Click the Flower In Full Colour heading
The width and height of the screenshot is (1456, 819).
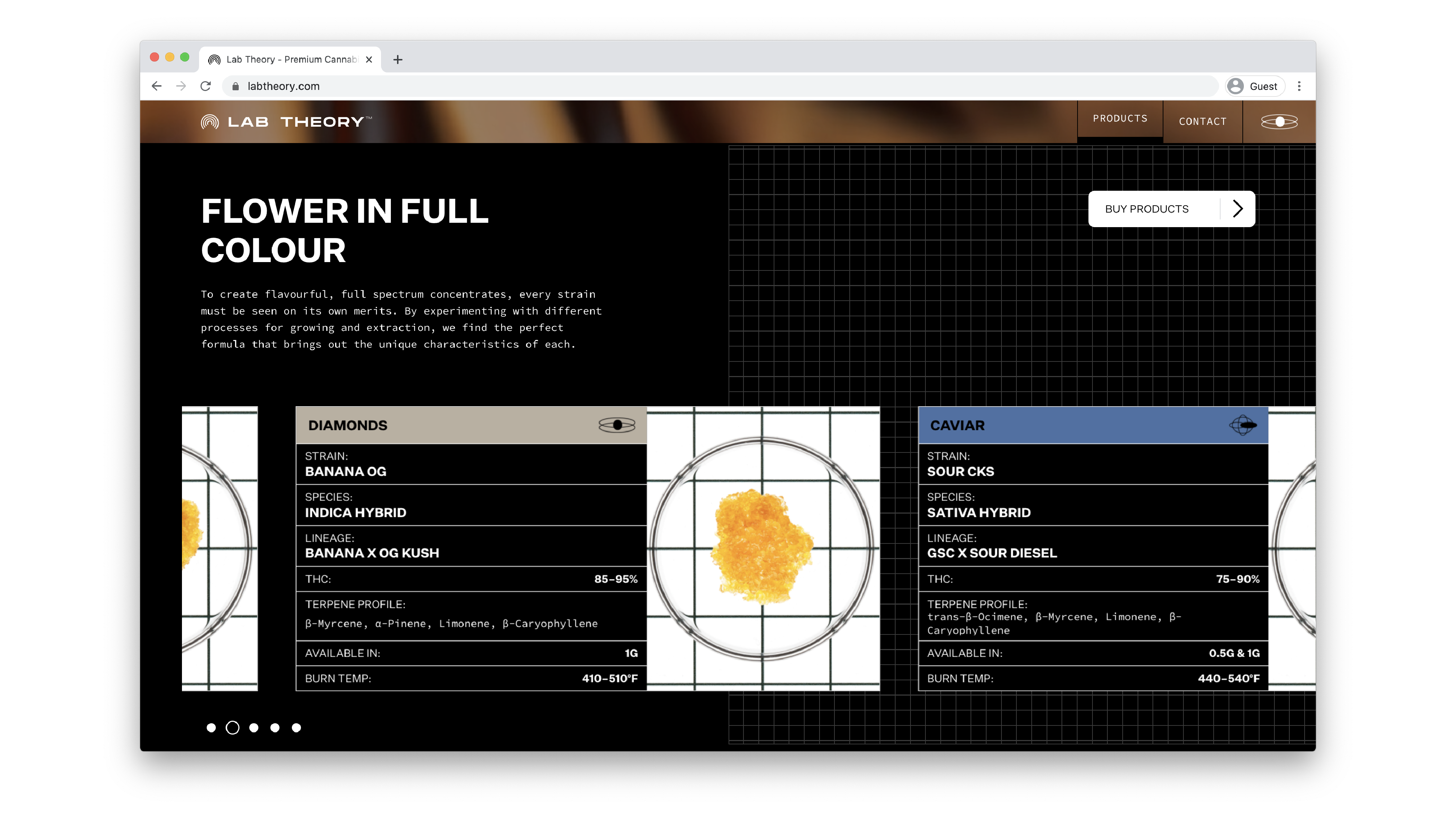pyautogui.click(x=345, y=230)
